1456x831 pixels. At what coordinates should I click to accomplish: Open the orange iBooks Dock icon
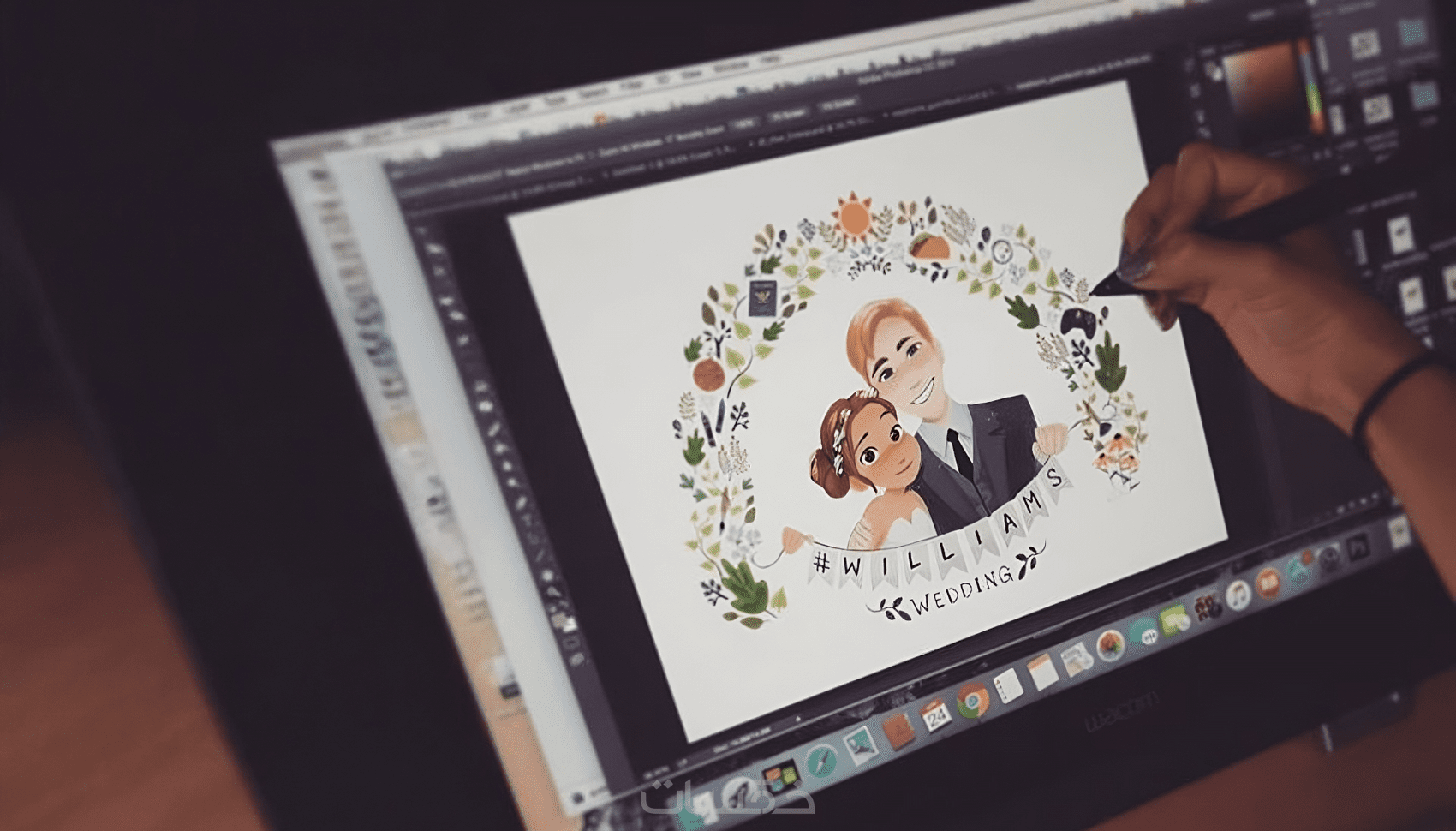click(1267, 583)
